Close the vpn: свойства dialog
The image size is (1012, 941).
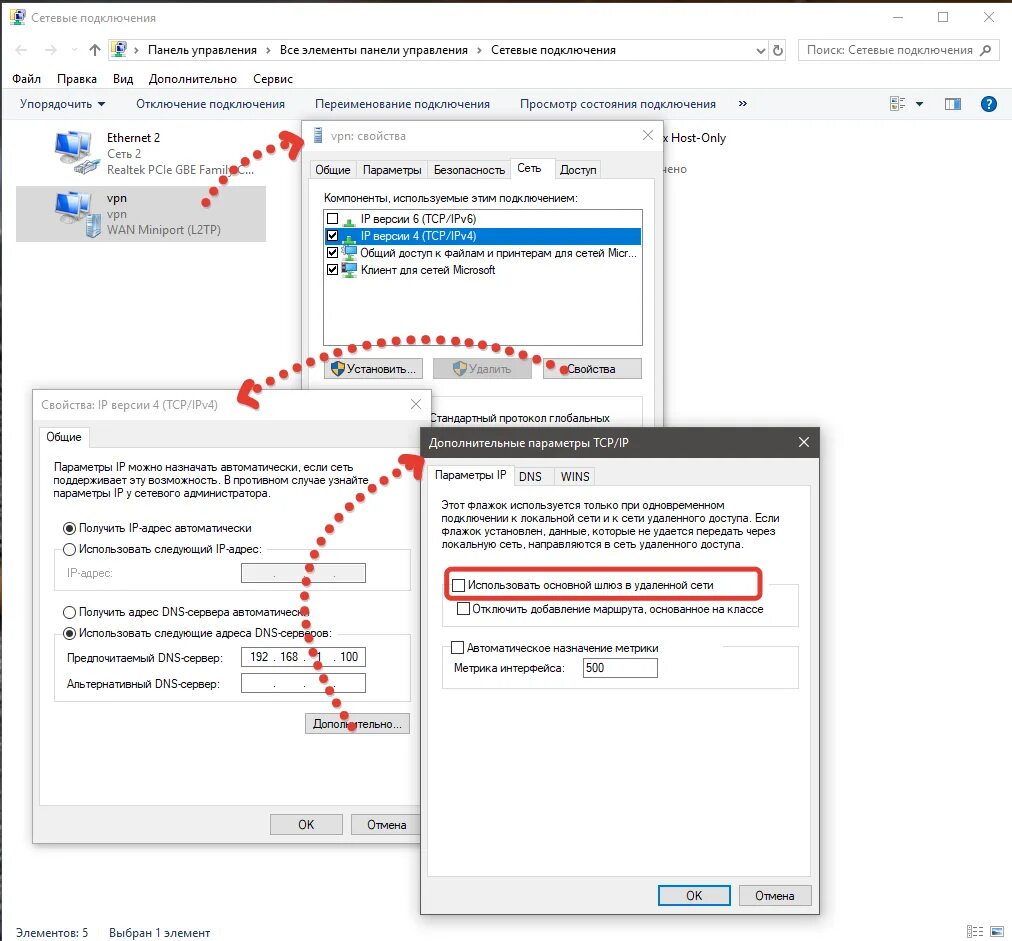coord(648,136)
